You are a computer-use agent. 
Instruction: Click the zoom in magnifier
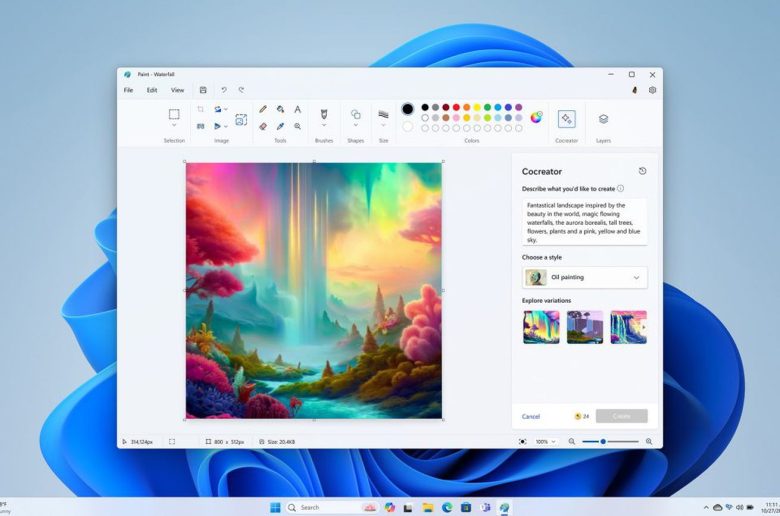[649, 441]
